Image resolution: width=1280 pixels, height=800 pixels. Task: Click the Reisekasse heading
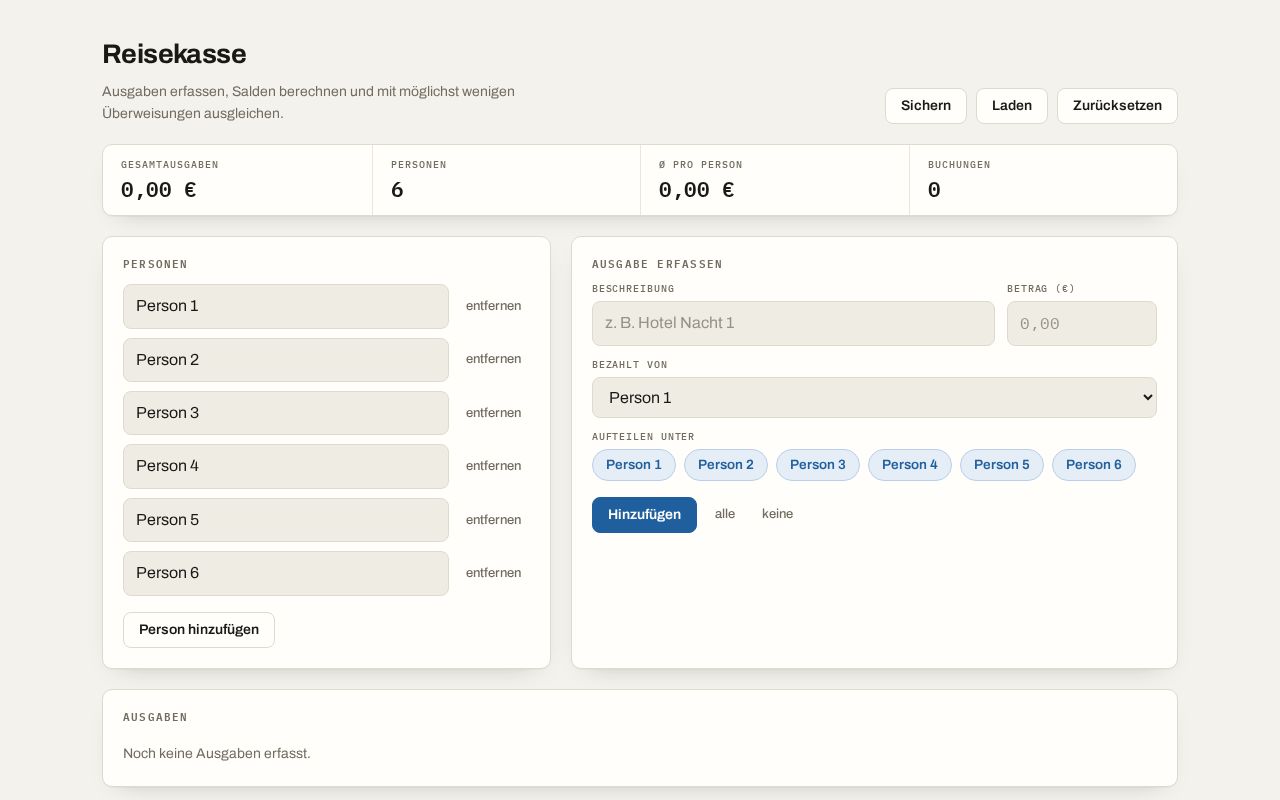(x=174, y=54)
